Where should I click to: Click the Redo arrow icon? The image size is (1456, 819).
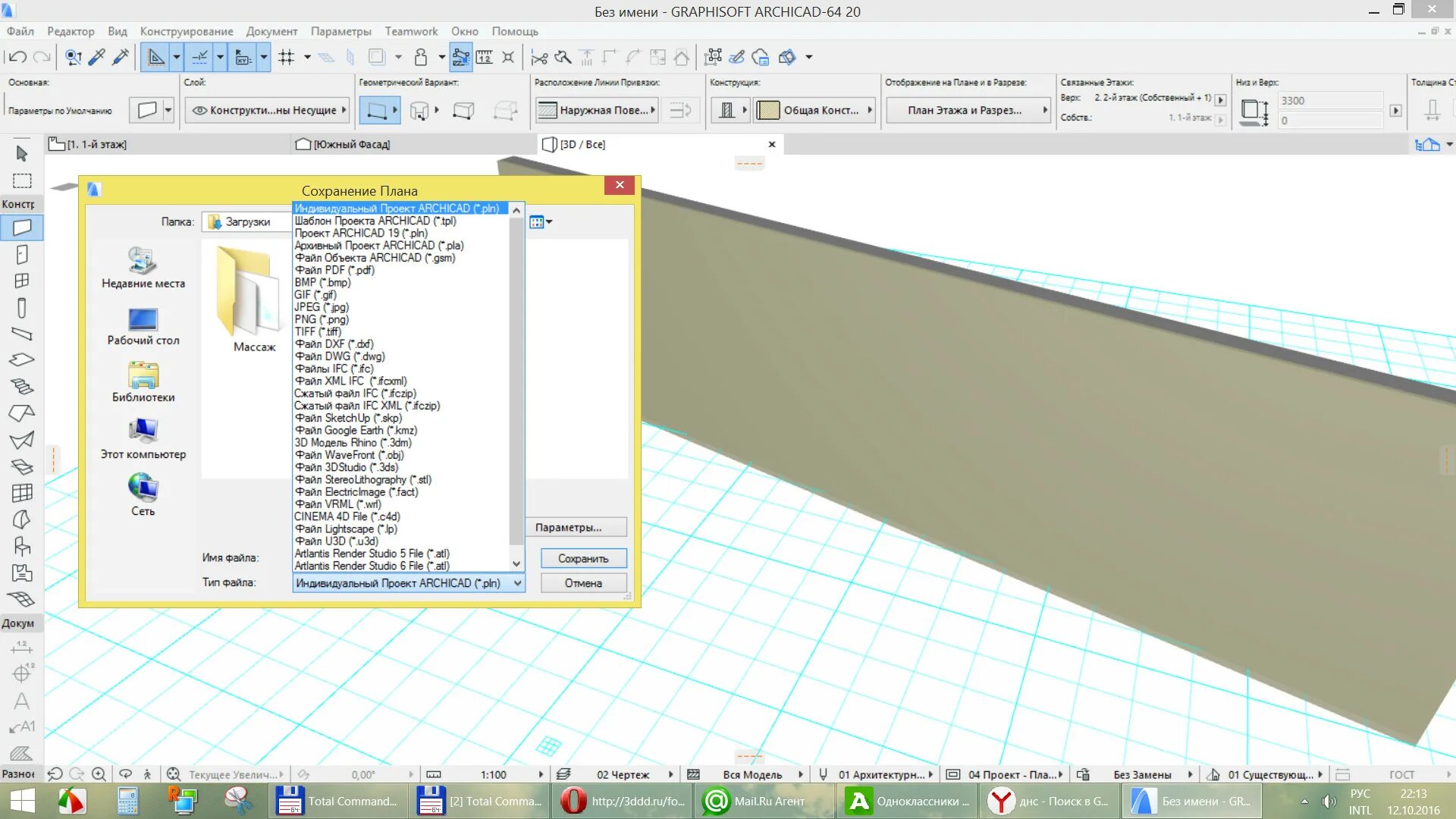pyautogui.click(x=42, y=57)
